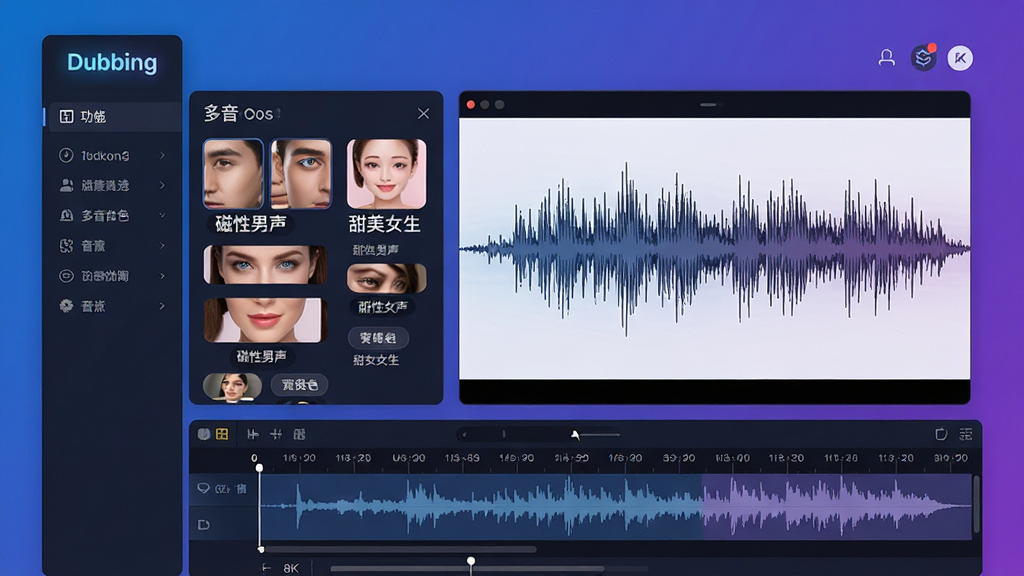1024x576 pixels.
Task: Click the puzzle-piece icon in the sidebar
Action: [x=66, y=246]
